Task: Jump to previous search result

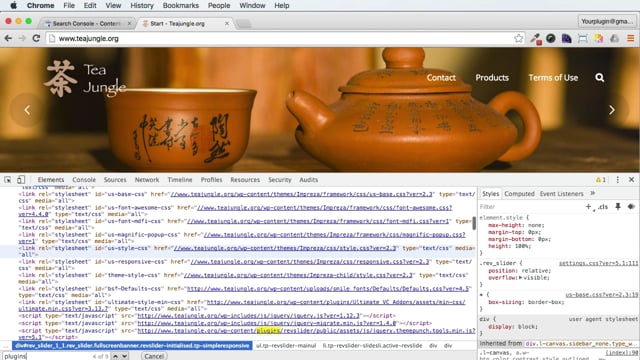Action: click(116, 356)
